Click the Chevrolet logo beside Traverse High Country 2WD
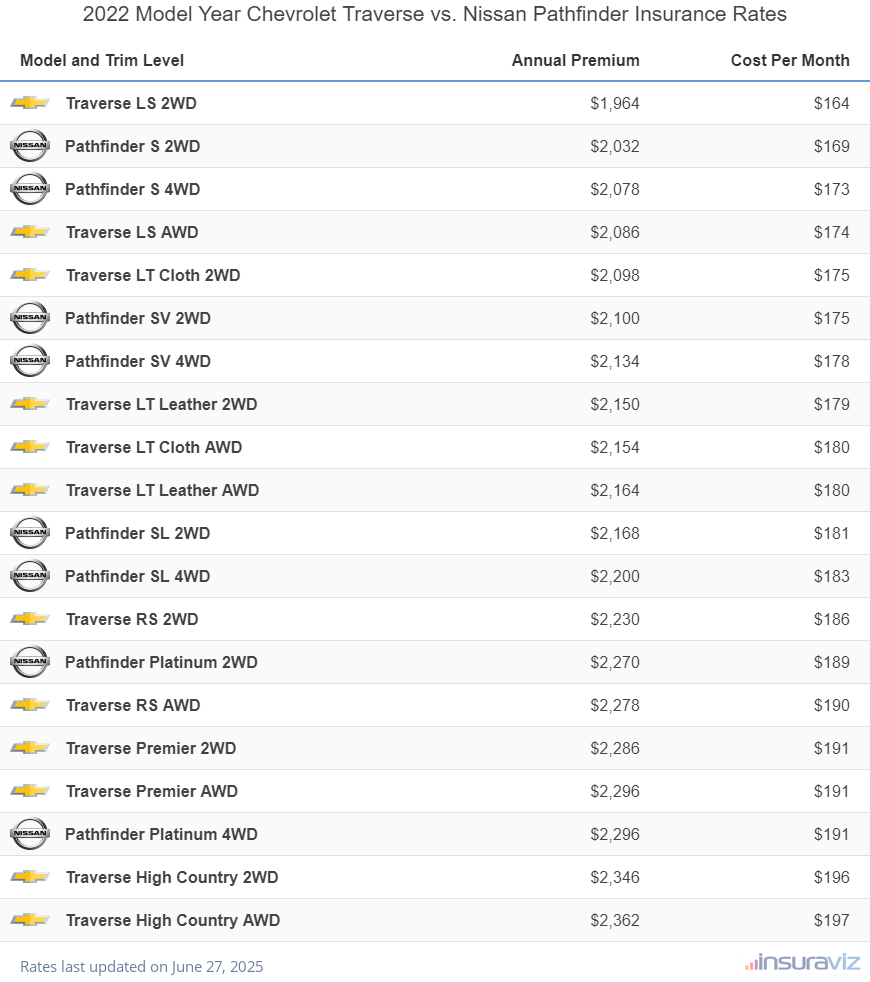The image size is (870, 982). point(30,877)
